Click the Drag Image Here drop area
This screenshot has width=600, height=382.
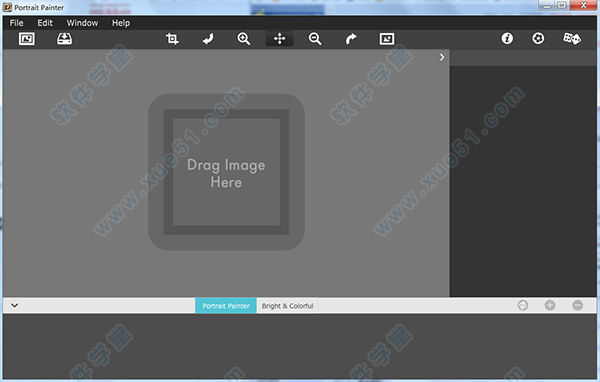pyautogui.click(x=226, y=172)
